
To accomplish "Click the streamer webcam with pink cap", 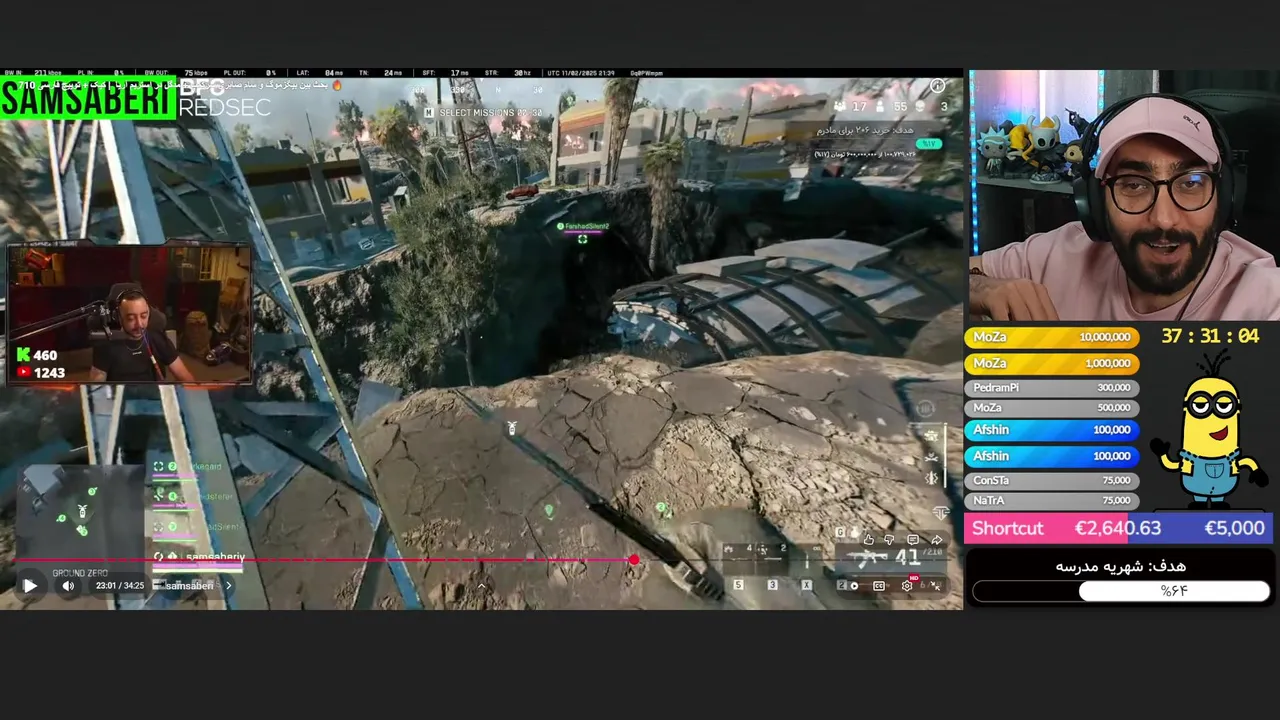I will point(1124,194).
